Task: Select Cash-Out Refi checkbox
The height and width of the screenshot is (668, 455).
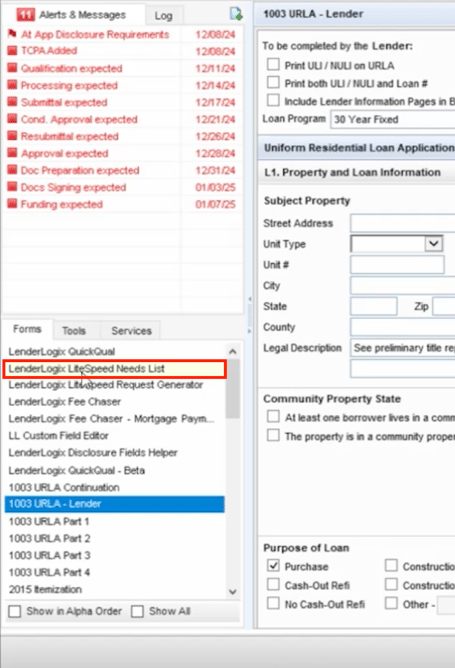Action: (273, 584)
